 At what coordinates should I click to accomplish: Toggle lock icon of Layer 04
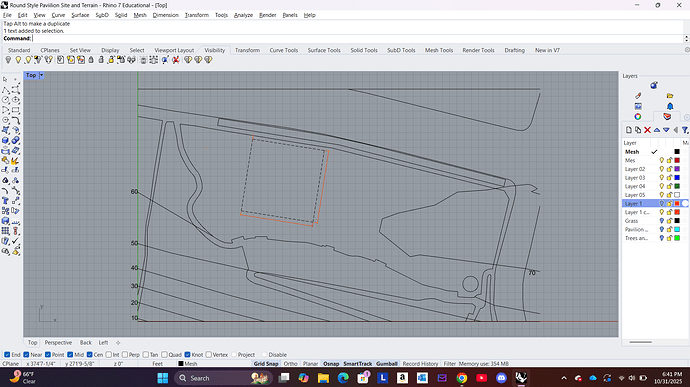(x=669, y=186)
